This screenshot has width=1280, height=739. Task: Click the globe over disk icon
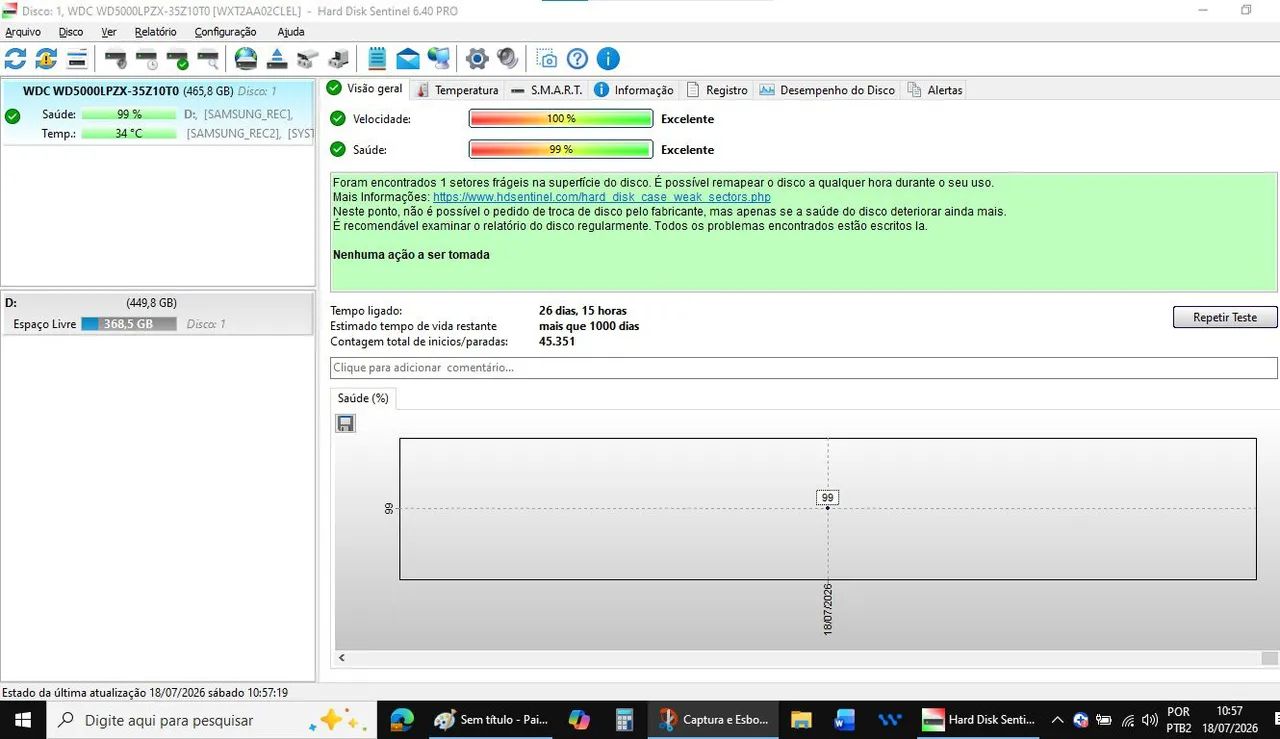pyautogui.click(x=246, y=59)
